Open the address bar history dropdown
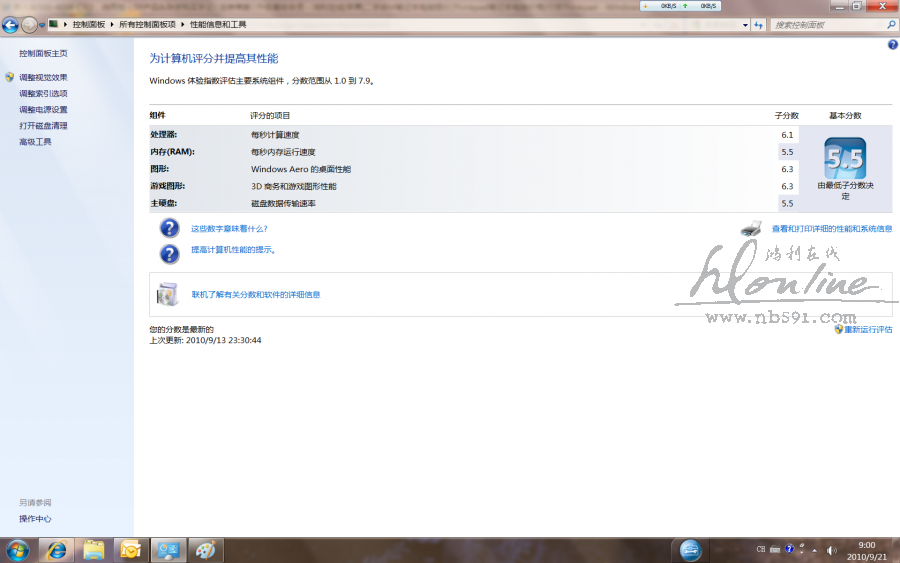The height and width of the screenshot is (563, 900). tap(745, 25)
